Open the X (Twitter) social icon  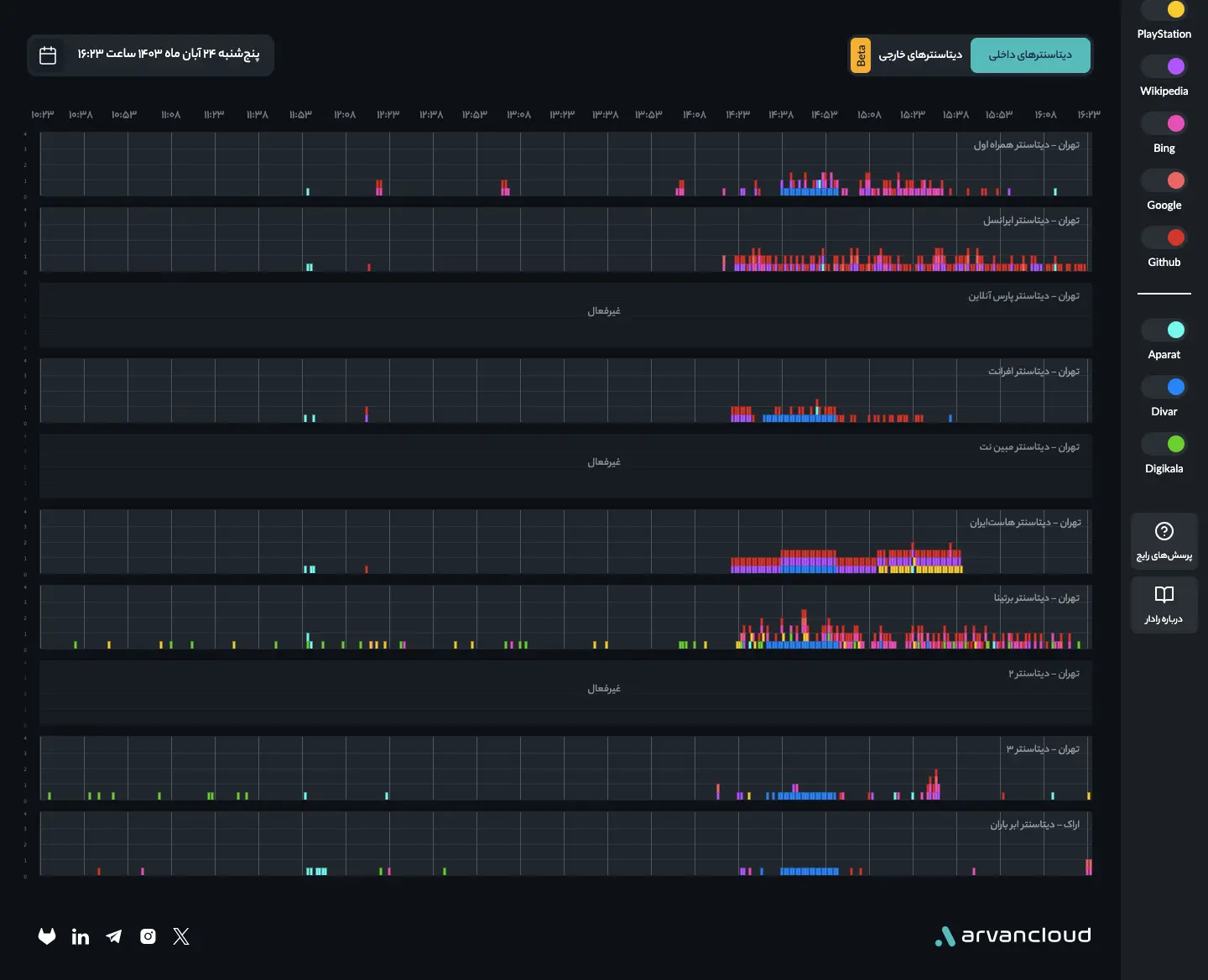[x=181, y=936]
